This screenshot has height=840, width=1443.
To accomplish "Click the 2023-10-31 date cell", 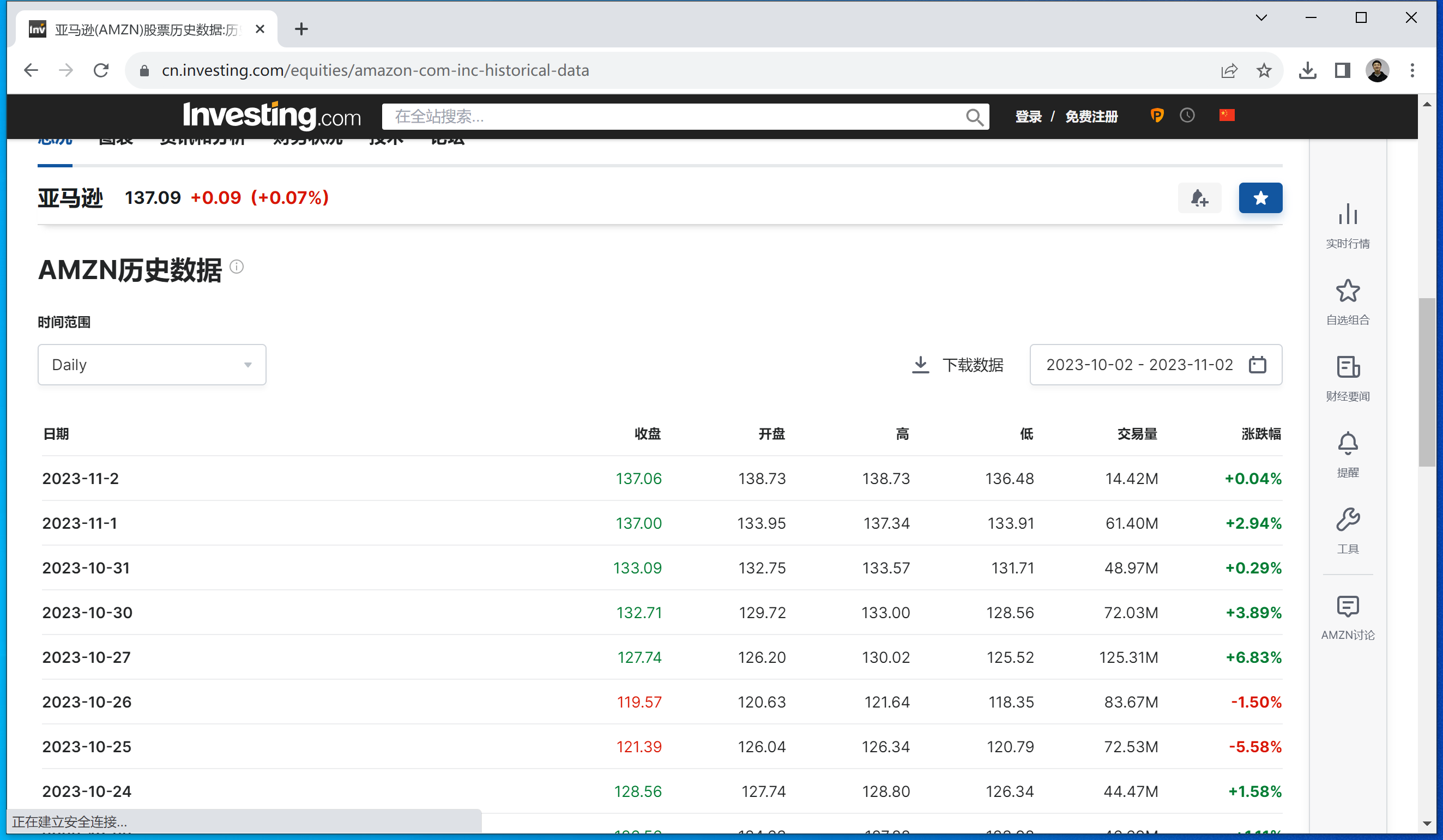I will [x=87, y=567].
